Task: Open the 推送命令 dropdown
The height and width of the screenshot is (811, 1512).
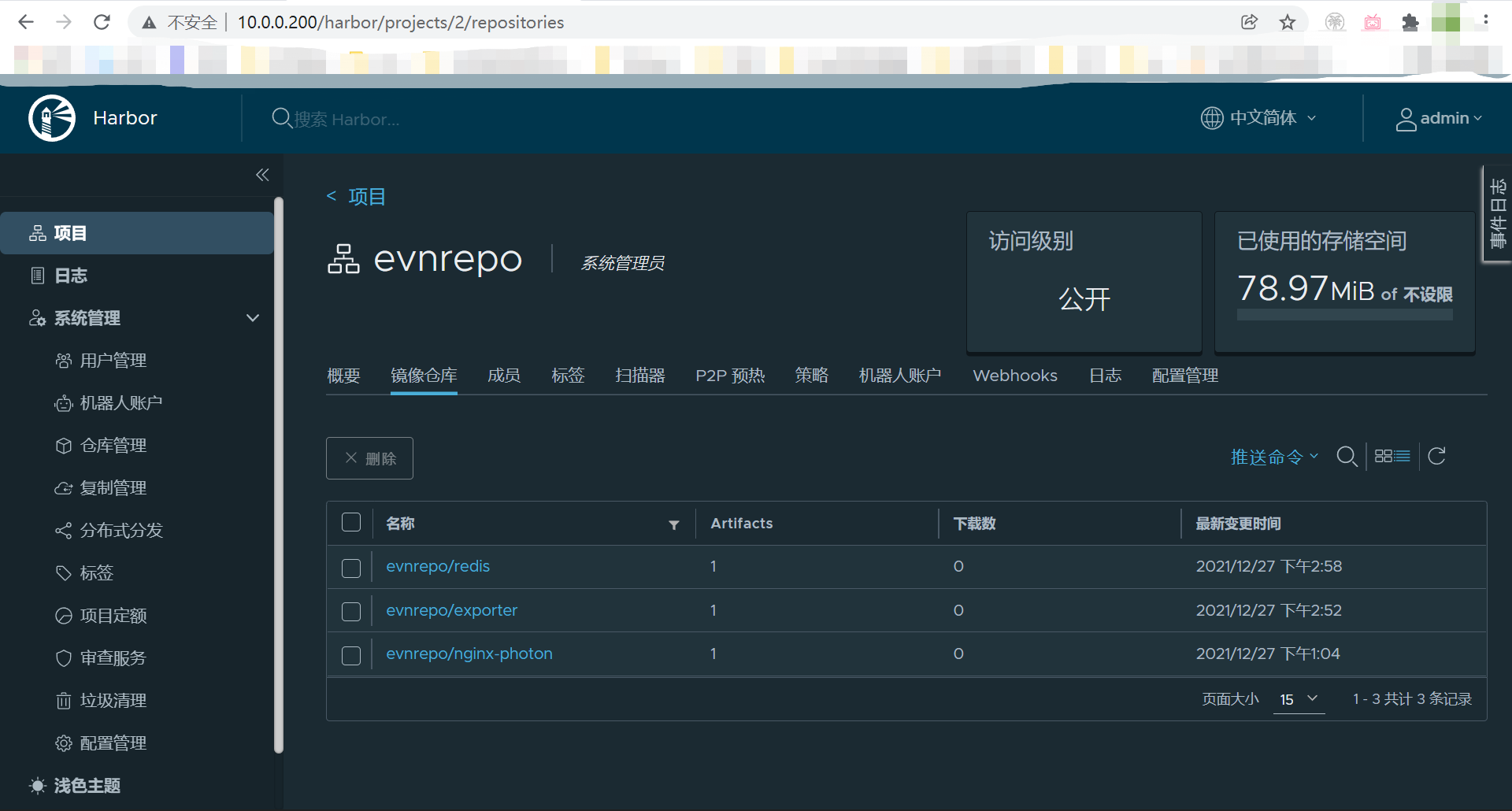Action: point(1274,457)
